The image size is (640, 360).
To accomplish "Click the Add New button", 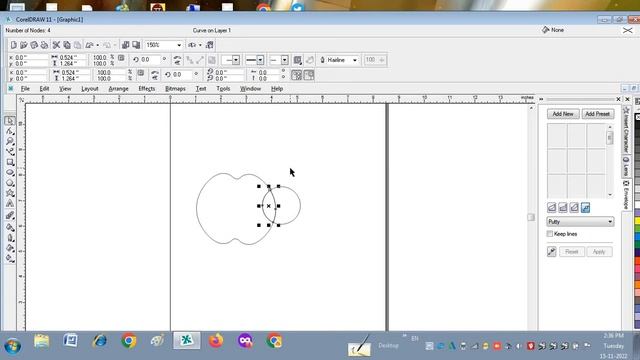I will tap(563, 114).
